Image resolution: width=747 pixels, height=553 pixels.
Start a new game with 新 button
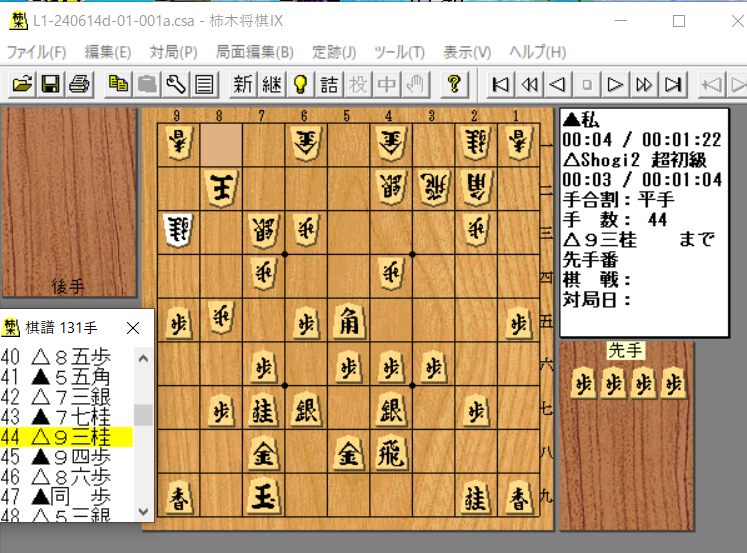(243, 85)
